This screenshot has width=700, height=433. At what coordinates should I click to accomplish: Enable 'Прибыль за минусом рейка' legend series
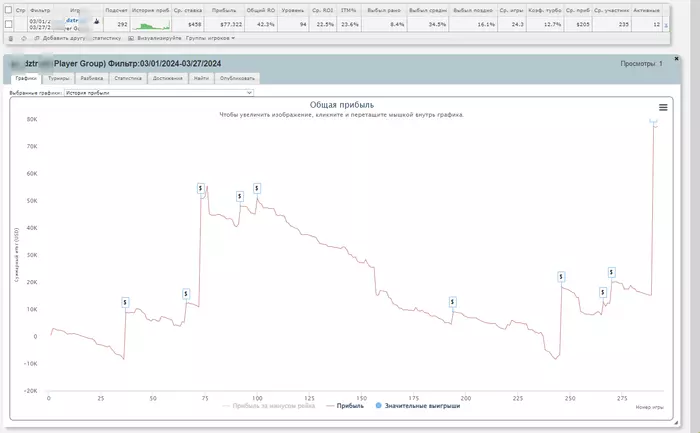click(x=269, y=406)
